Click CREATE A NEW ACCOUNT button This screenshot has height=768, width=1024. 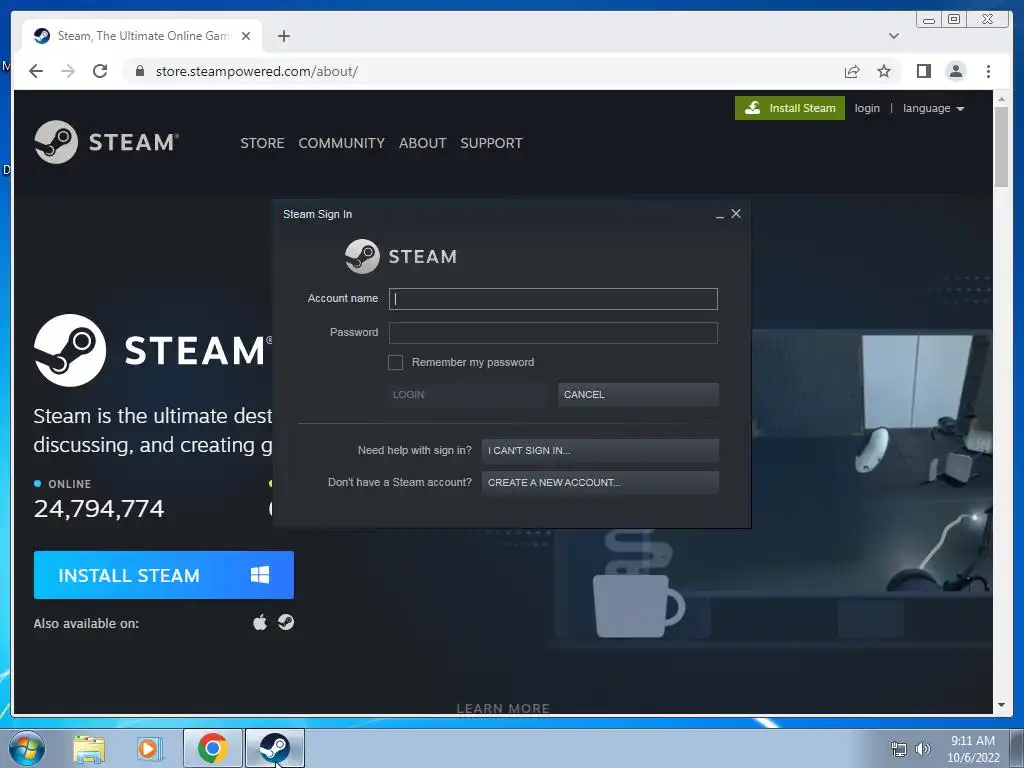(600, 483)
